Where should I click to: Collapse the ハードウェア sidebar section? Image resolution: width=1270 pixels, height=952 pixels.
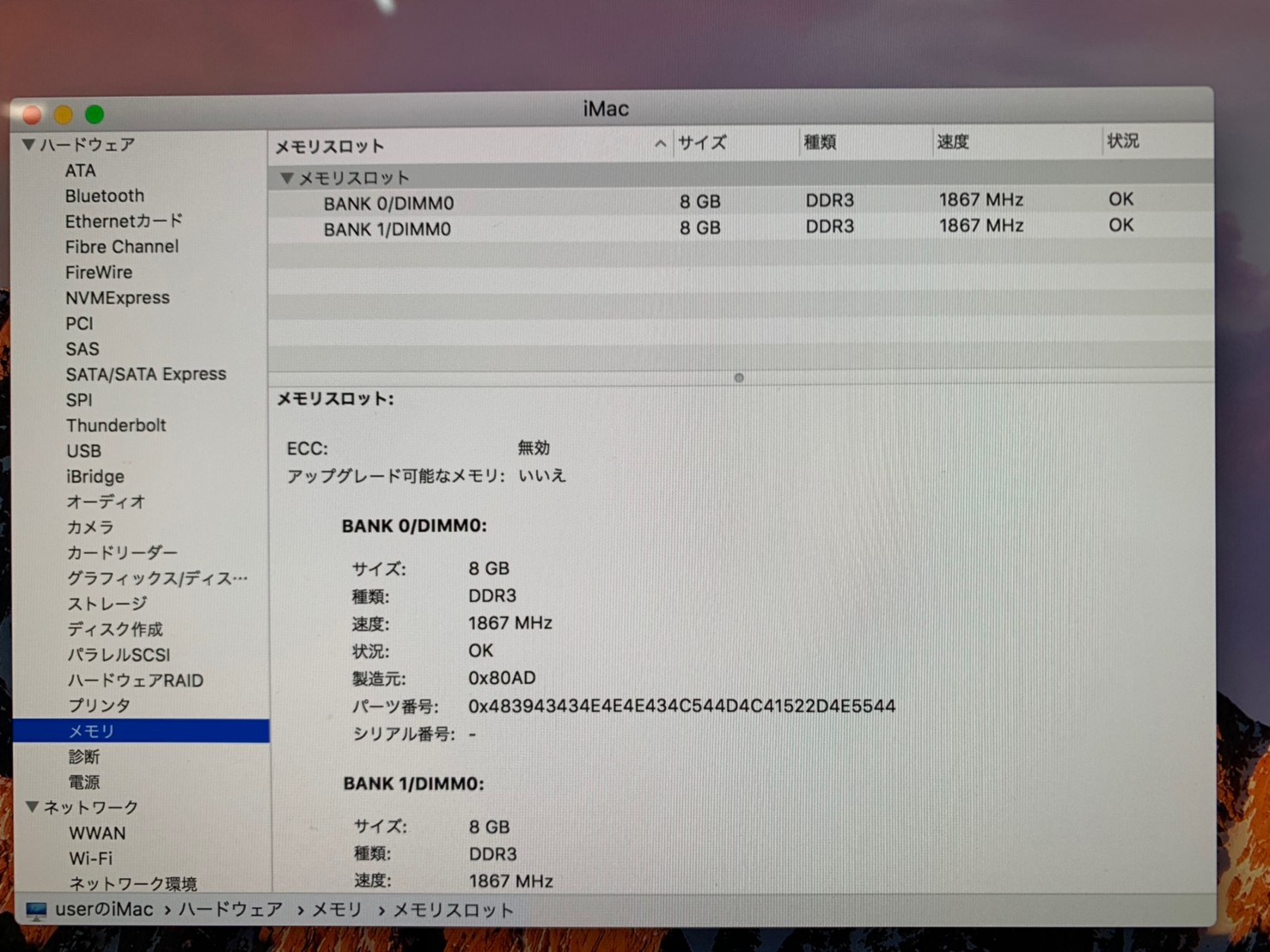(x=29, y=145)
